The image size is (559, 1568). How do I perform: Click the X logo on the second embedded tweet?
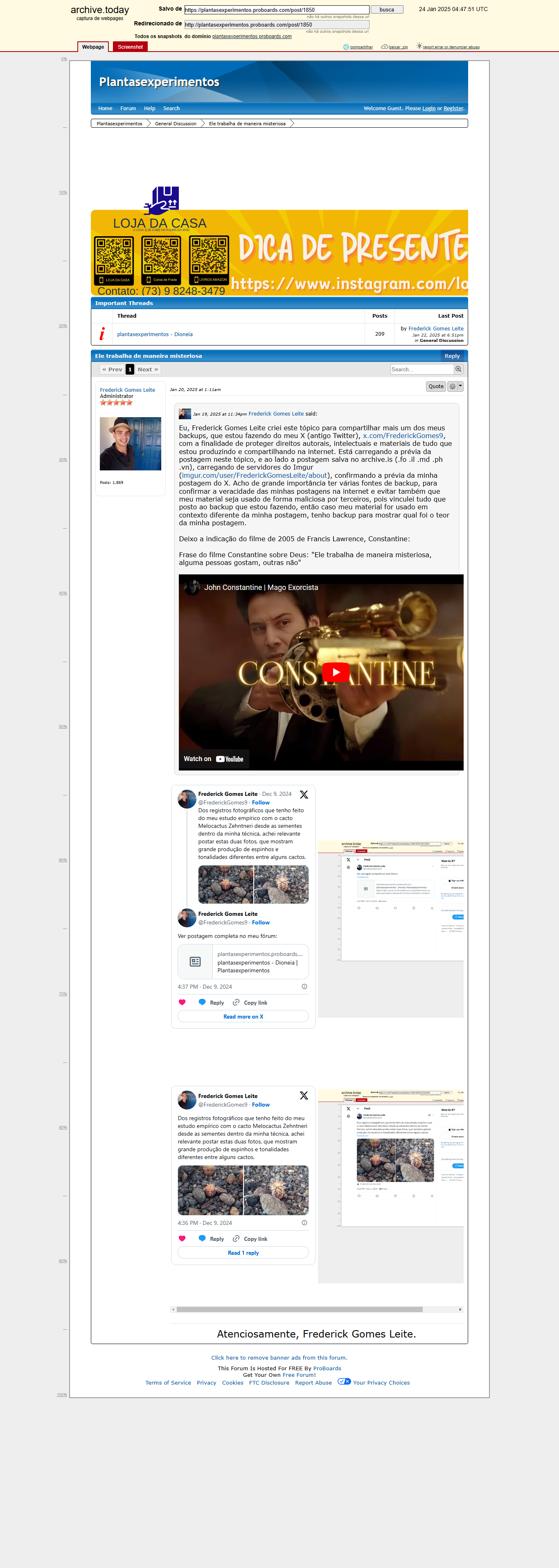tap(304, 1096)
